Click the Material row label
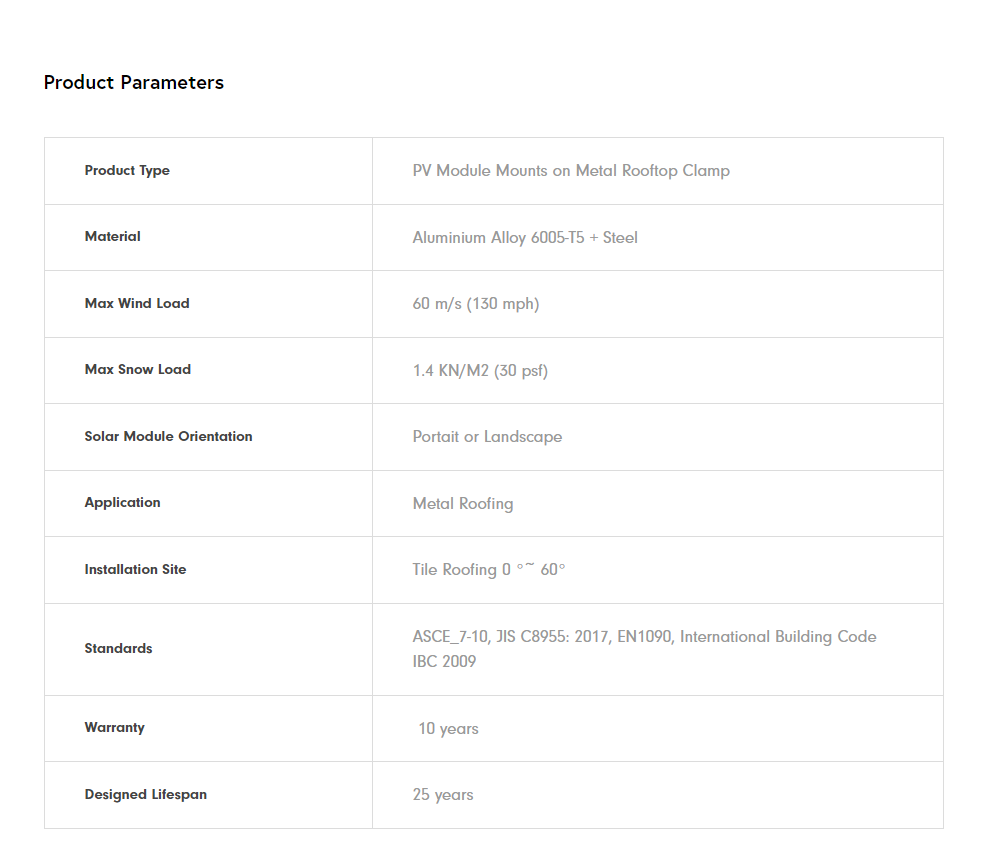 (113, 237)
